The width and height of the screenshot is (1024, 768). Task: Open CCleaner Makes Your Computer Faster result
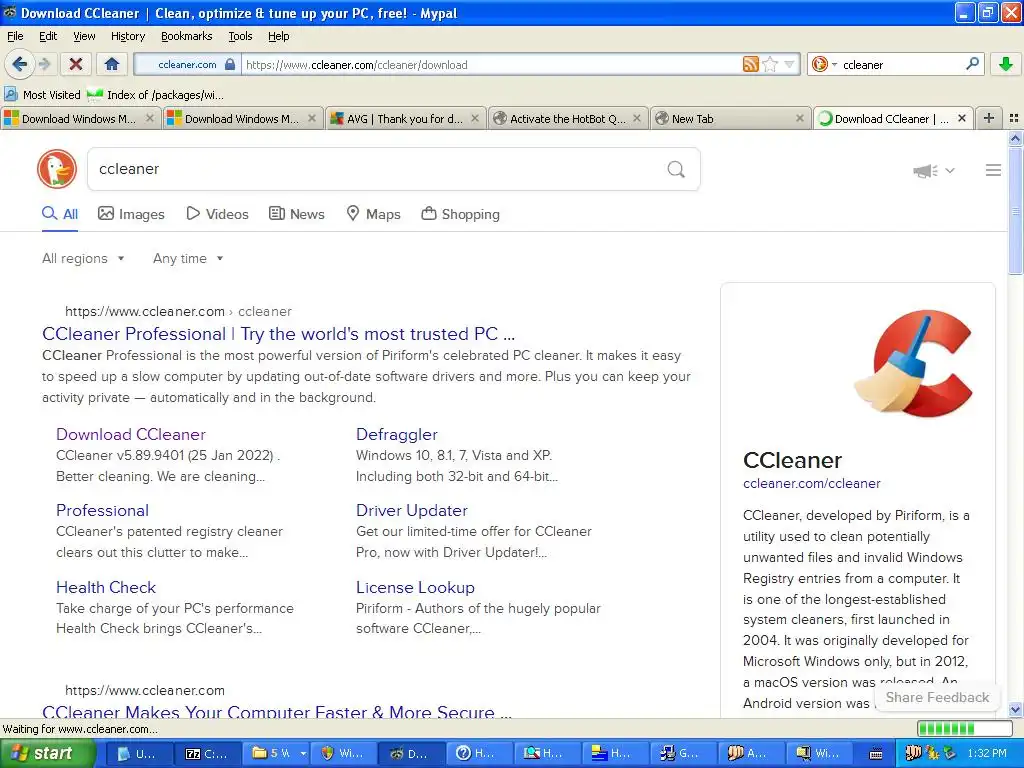pyautogui.click(x=277, y=711)
